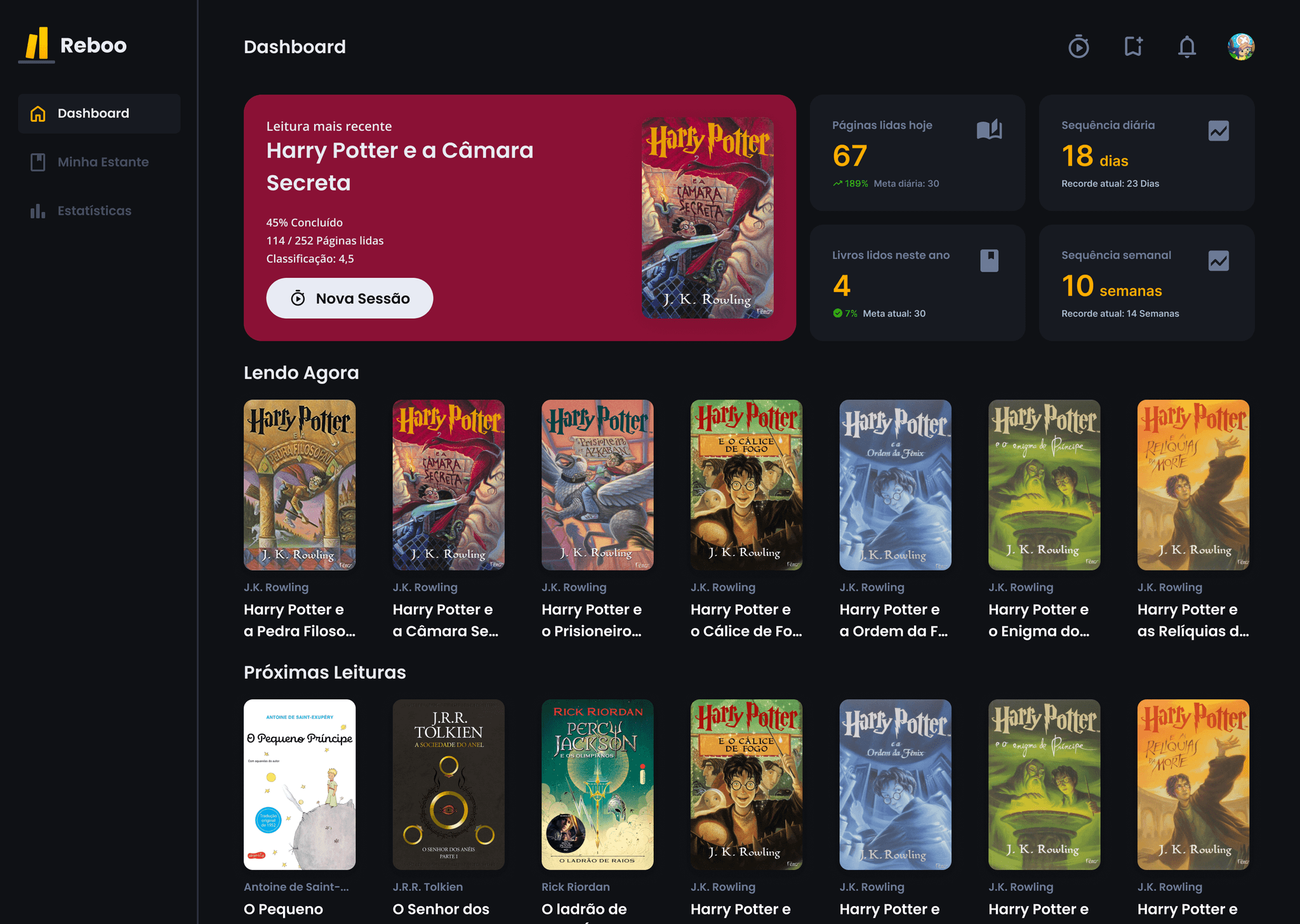Click title 'Harry Potter e o Cálice de Fo...'
Screen dimensions: 1300x924
click(x=746, y=620)
